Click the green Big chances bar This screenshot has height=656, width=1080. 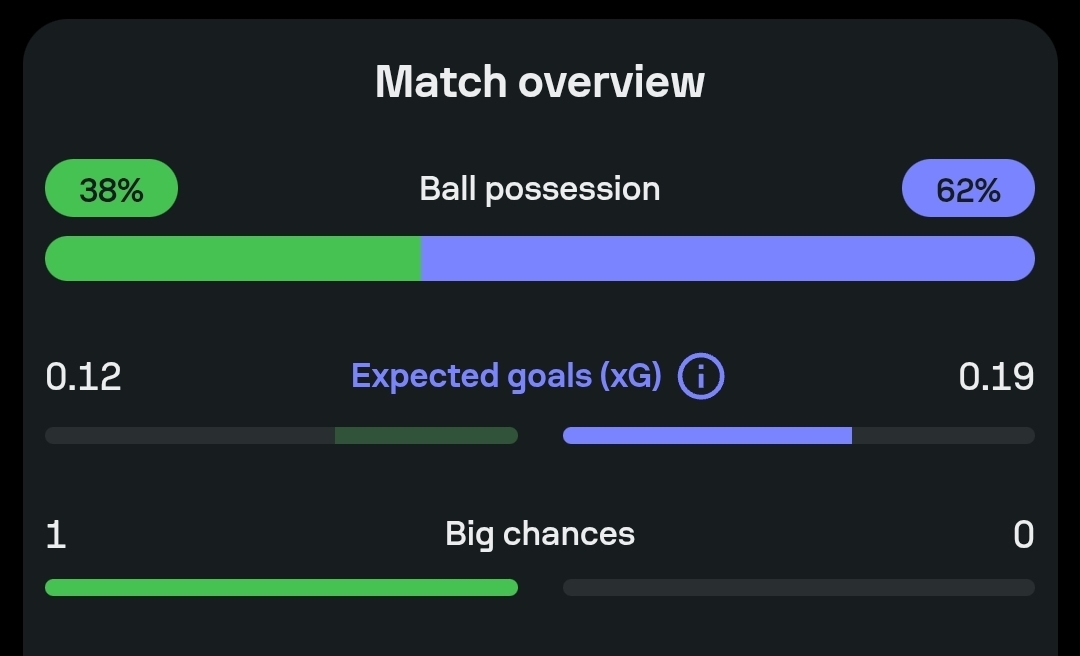(281, 588)
